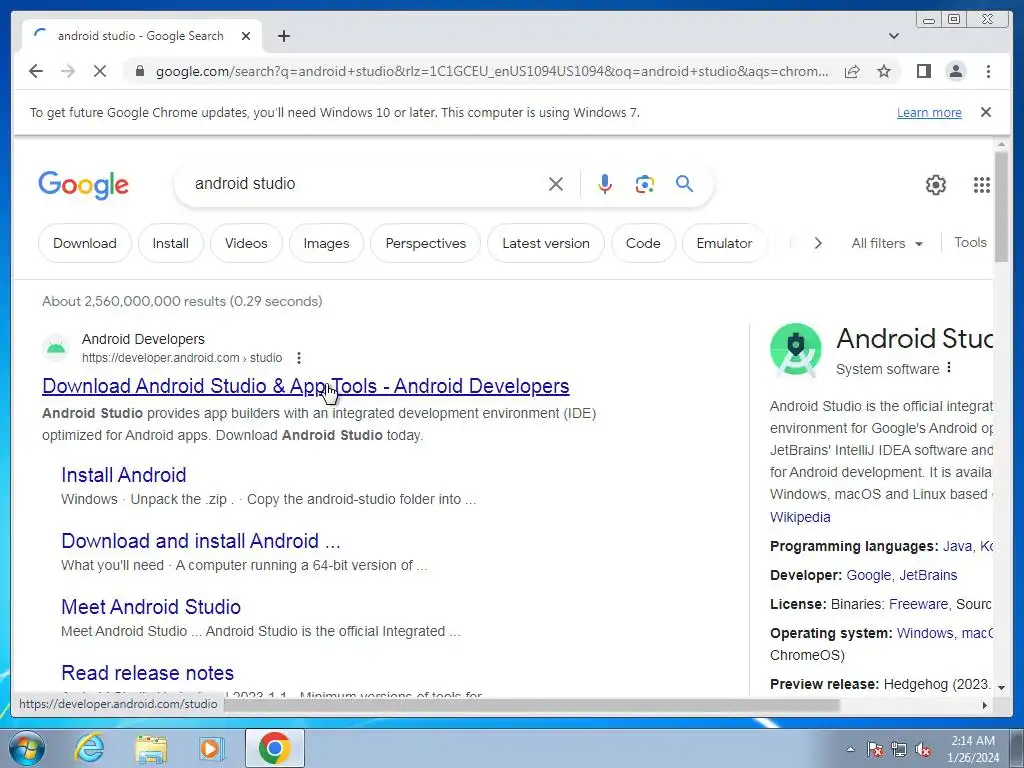Click the disabled forward navigation arrow
Viewport: 1024px width, 768px height.
tap(68, 71)
